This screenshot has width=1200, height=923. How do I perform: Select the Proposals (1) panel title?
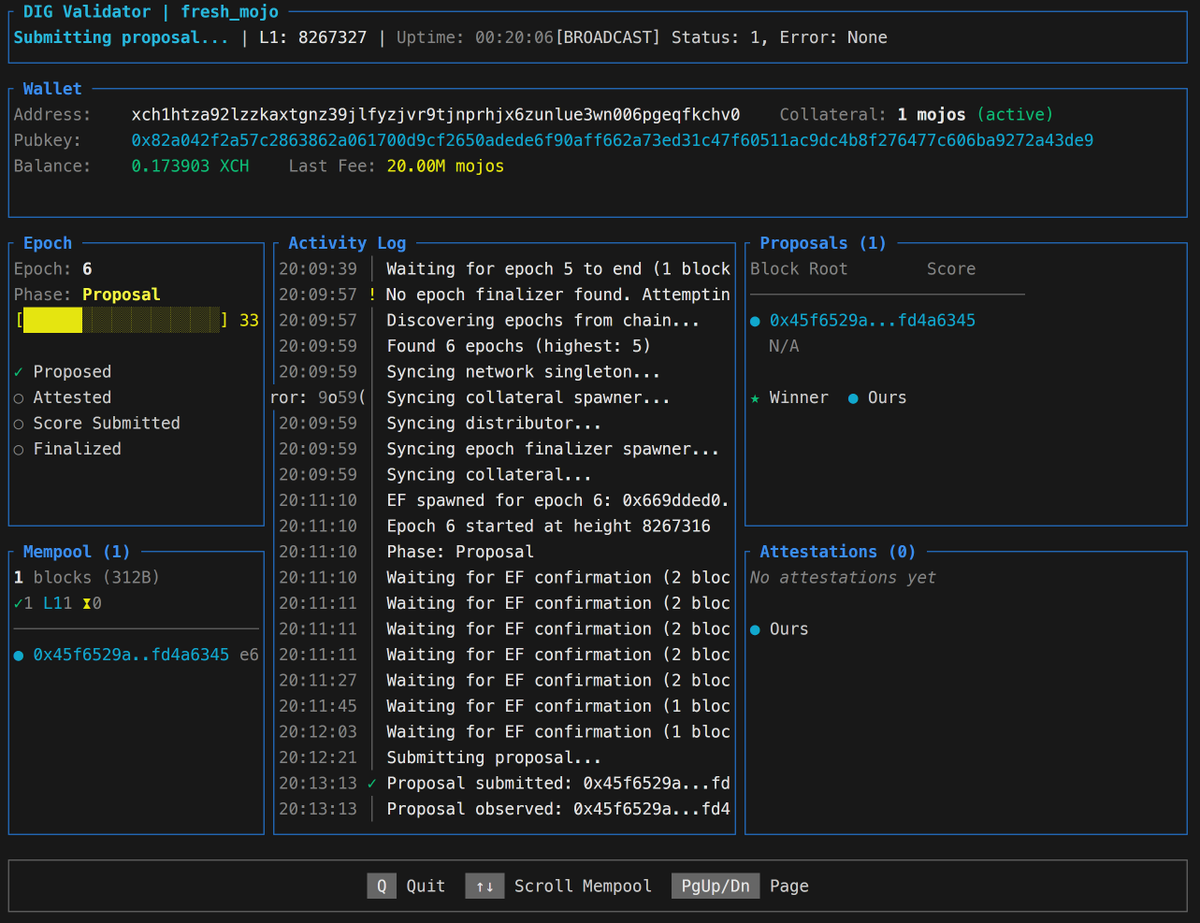pyautogui.click(x=823, y=243)
